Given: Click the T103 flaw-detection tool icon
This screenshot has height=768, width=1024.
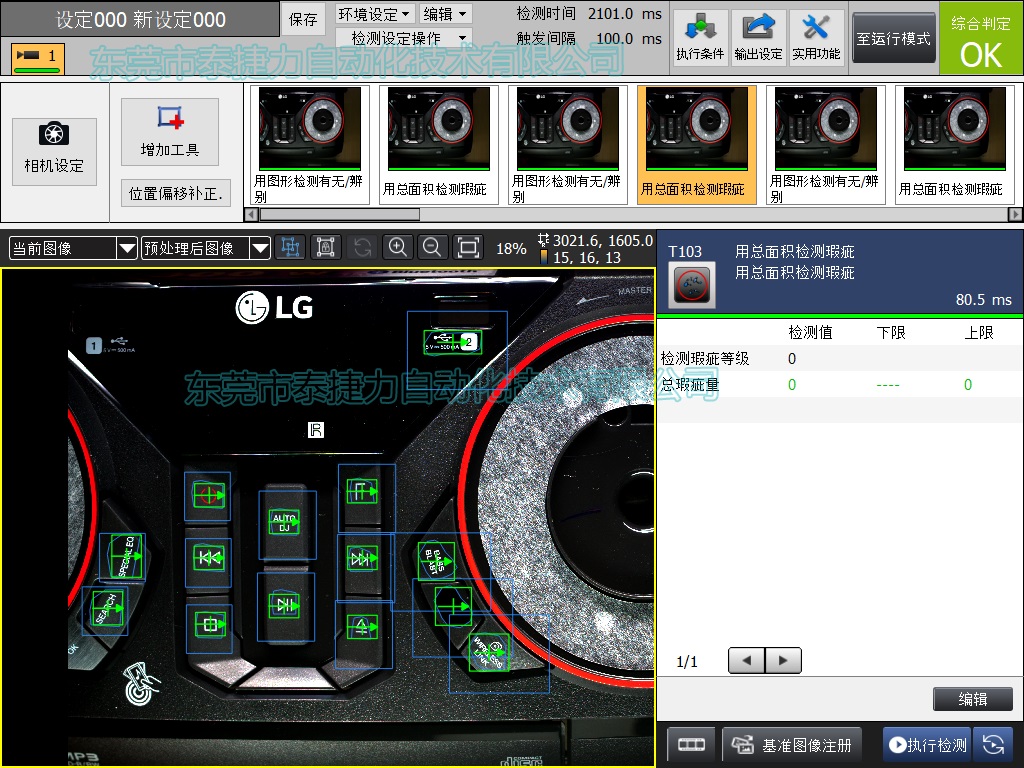Looking at the screenshot, I should [x=692, y=285].
